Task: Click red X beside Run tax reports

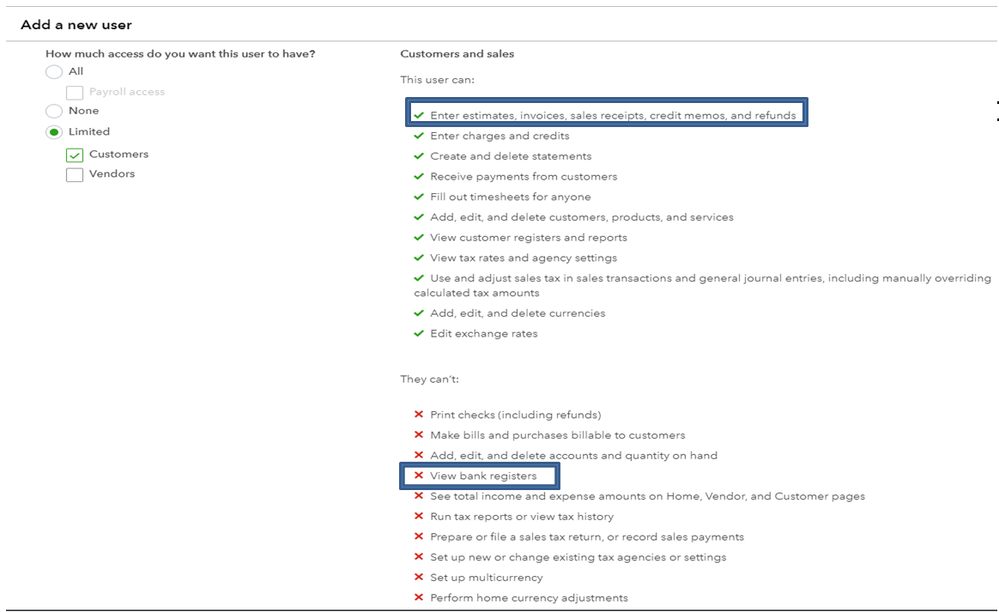Action: pos(419,517)
